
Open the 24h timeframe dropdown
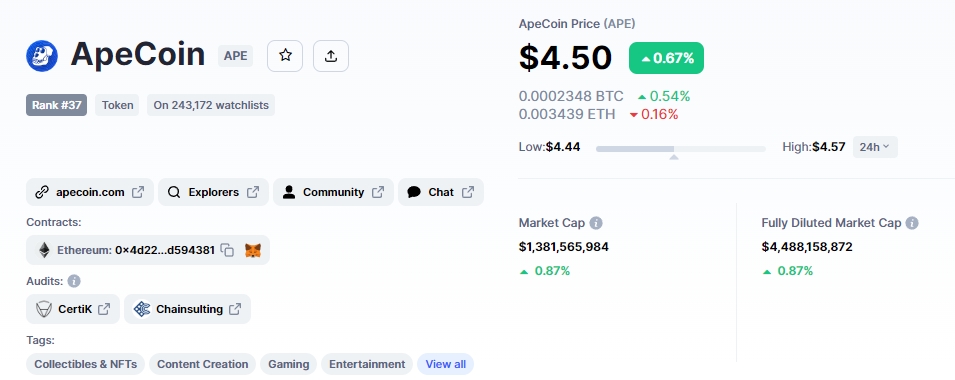[875, 147]
